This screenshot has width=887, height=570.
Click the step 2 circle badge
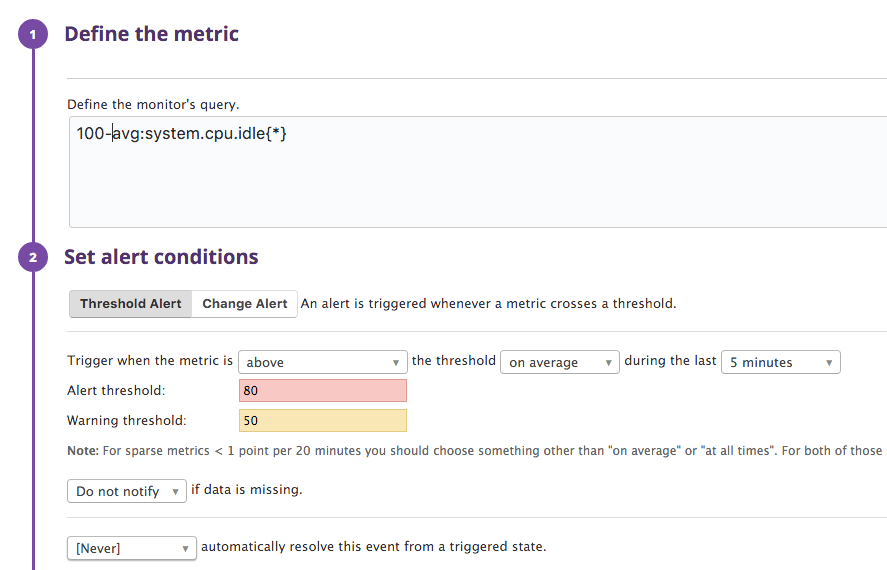coord(32,258)
